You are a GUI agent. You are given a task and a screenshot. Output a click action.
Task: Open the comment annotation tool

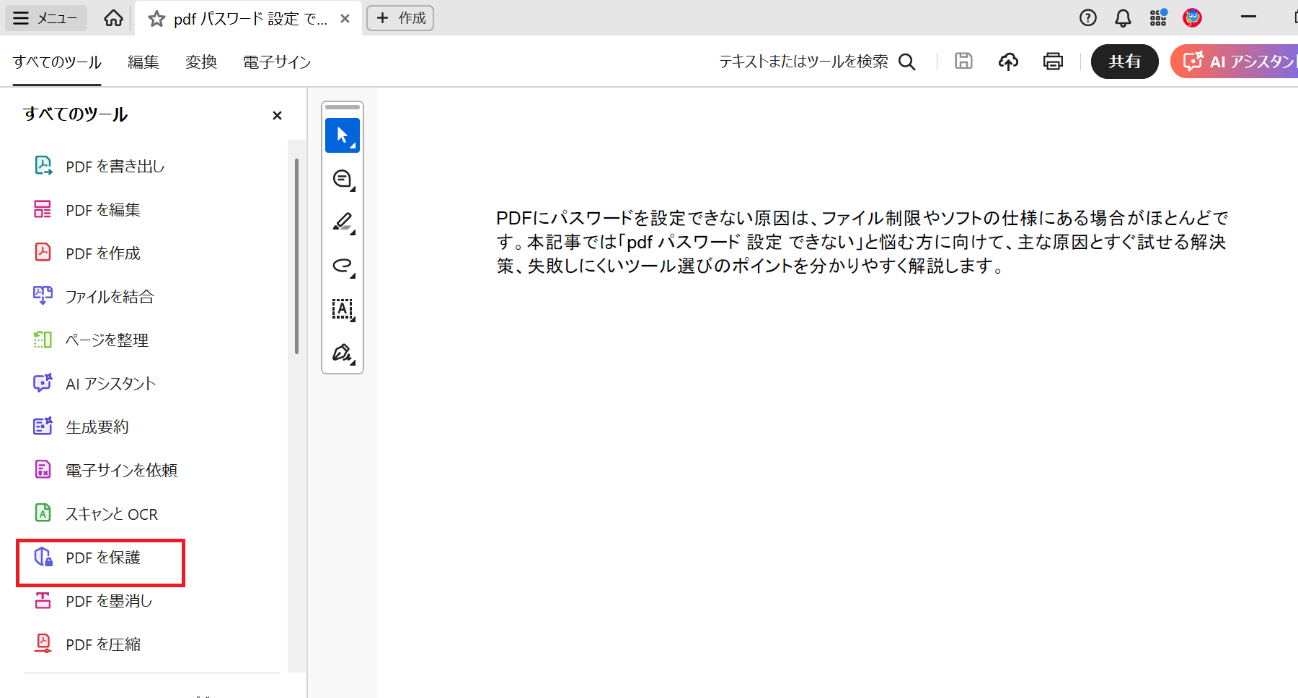coord(341,178)
